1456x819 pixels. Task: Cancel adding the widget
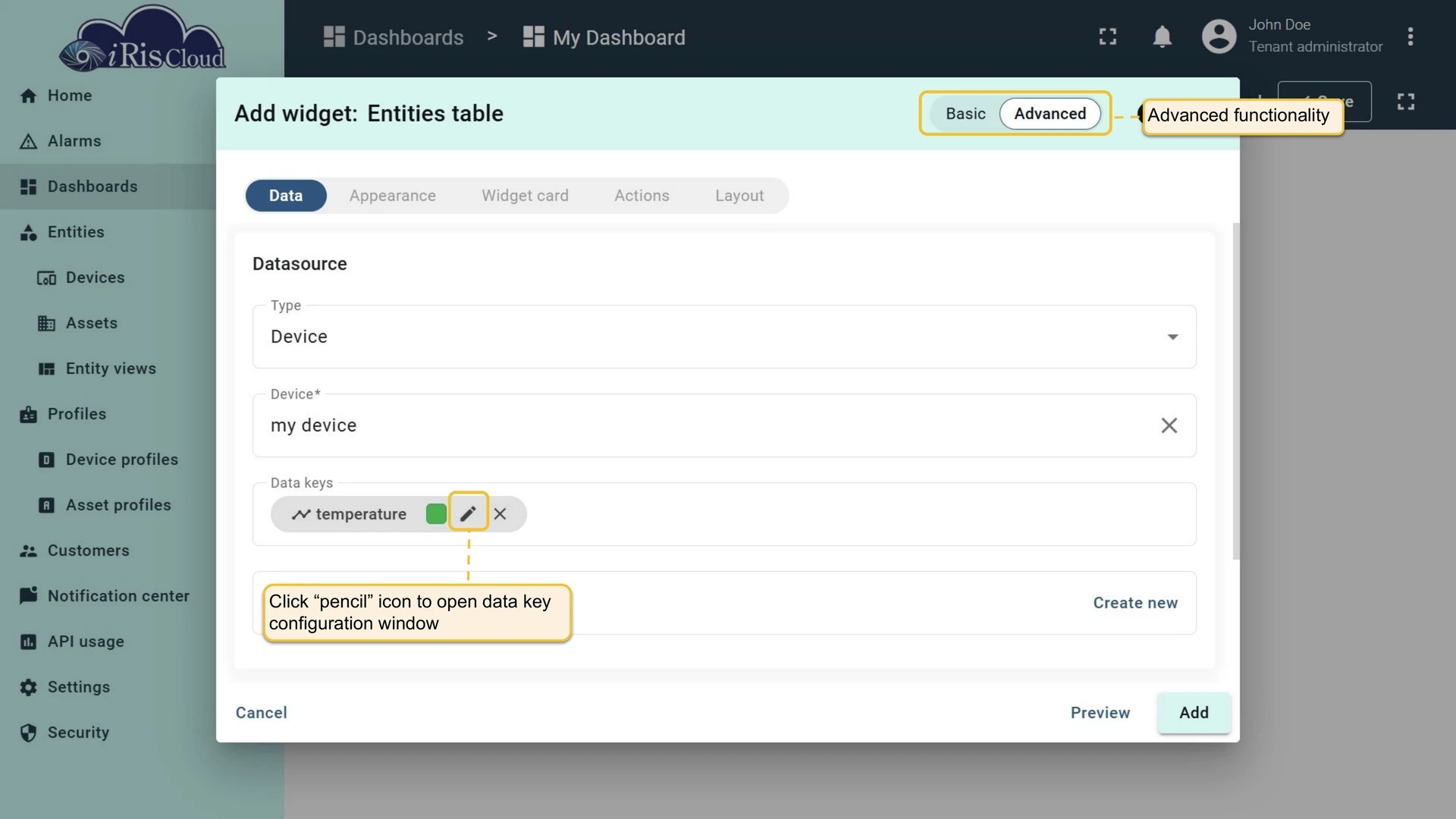(x=261, y=713)
